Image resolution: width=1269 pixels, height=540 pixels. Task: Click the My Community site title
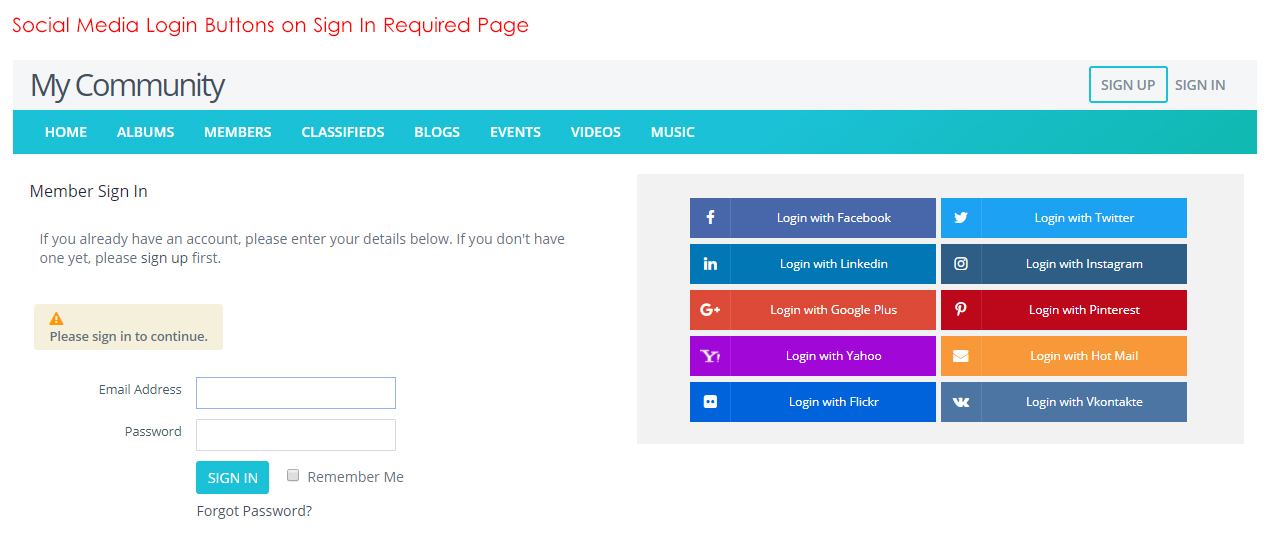coord(127,85)
